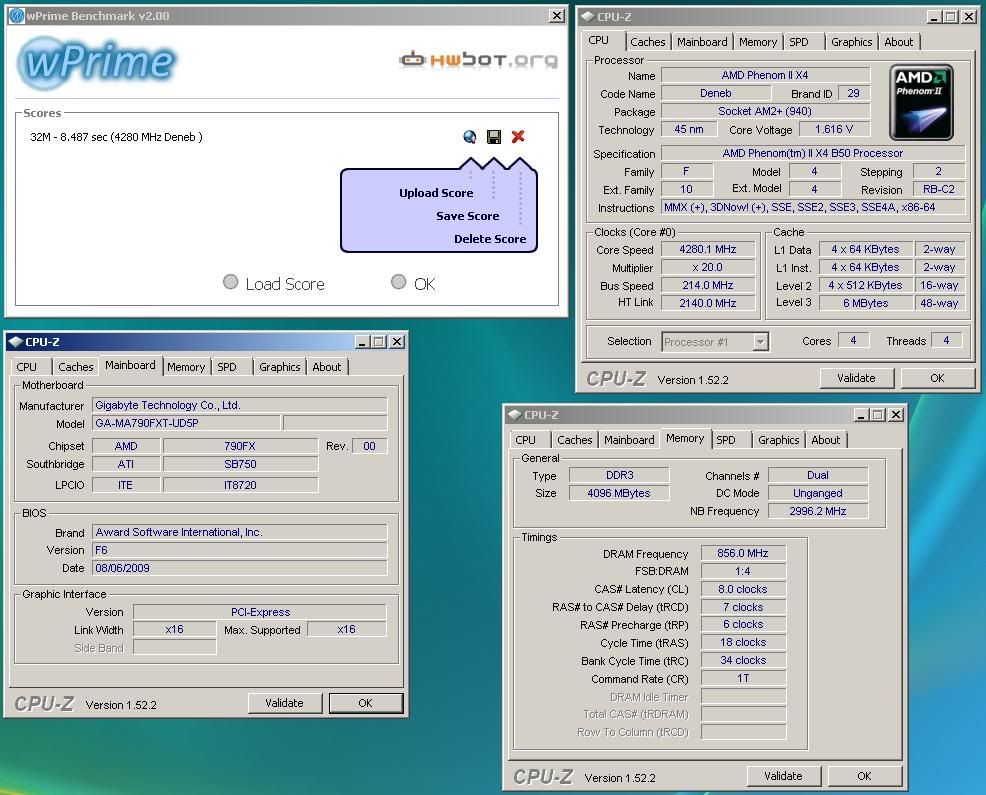The width and height of the screenshot is (986, 795).
Task: Select Memory tab in the Mainboard CPU-Z window
Action: [x=186, y=367]
